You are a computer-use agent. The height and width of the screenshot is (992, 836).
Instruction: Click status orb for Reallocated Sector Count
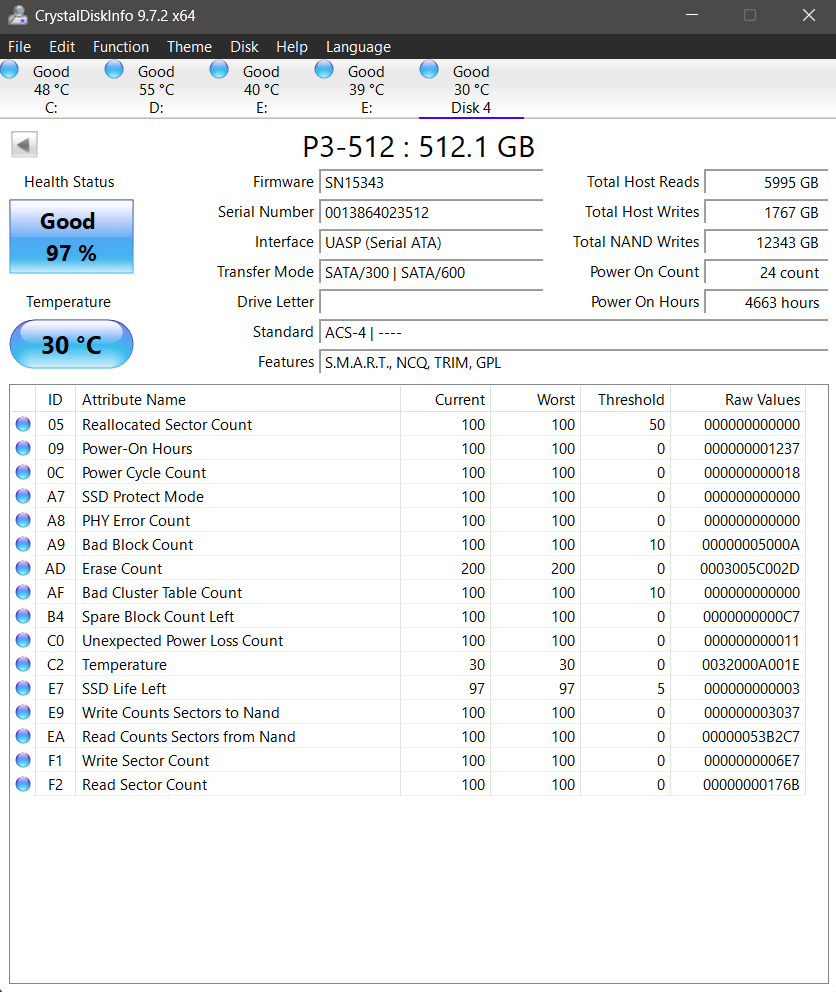[x=23, y=425]
